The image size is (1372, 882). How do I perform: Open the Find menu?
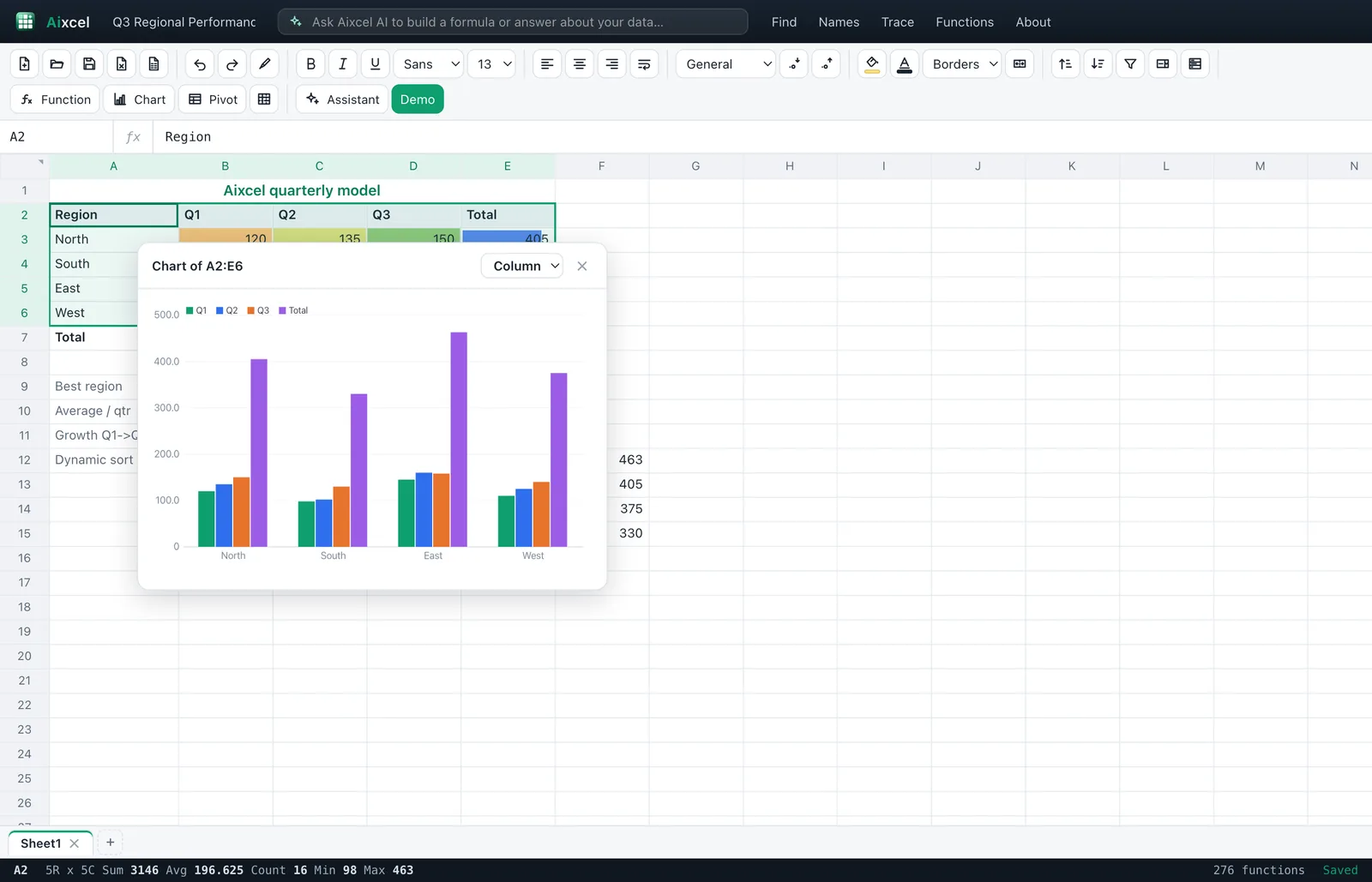pos(784,22)
